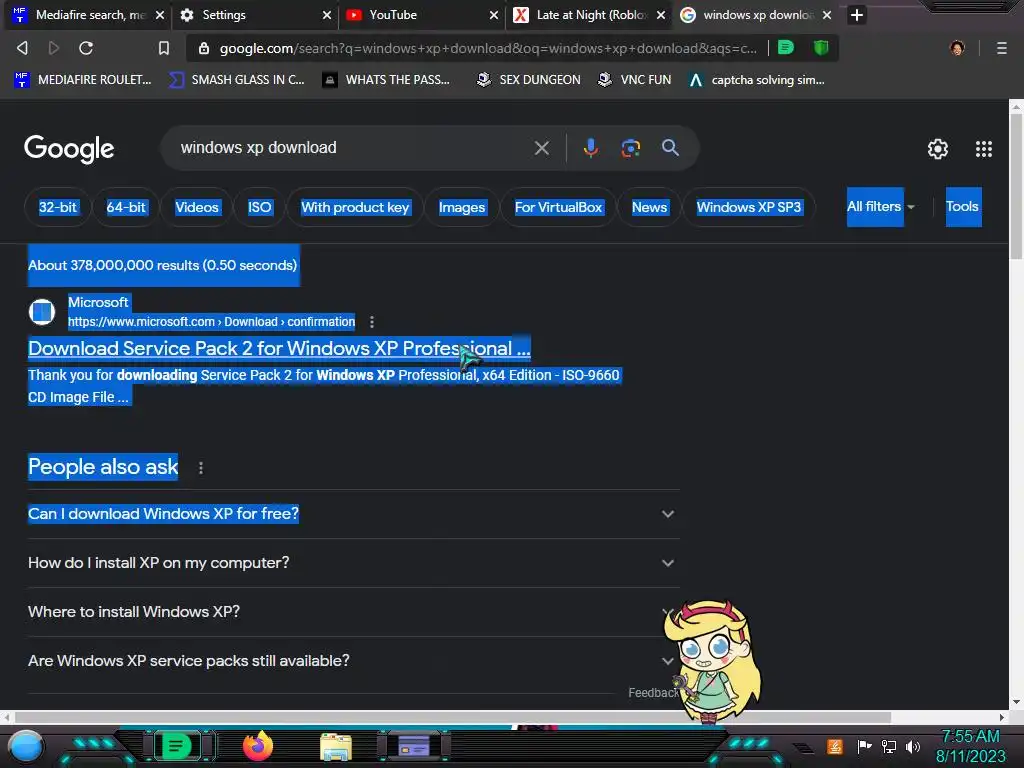The width and height of the screenshot is (1024, 768).
Task: Switch to the Settings tab
Action: [x=255, y=15]
